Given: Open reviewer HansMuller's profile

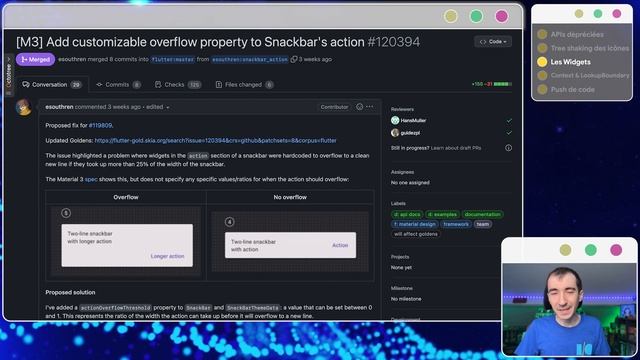Looking at the screenshot, I should click(413, 120).
